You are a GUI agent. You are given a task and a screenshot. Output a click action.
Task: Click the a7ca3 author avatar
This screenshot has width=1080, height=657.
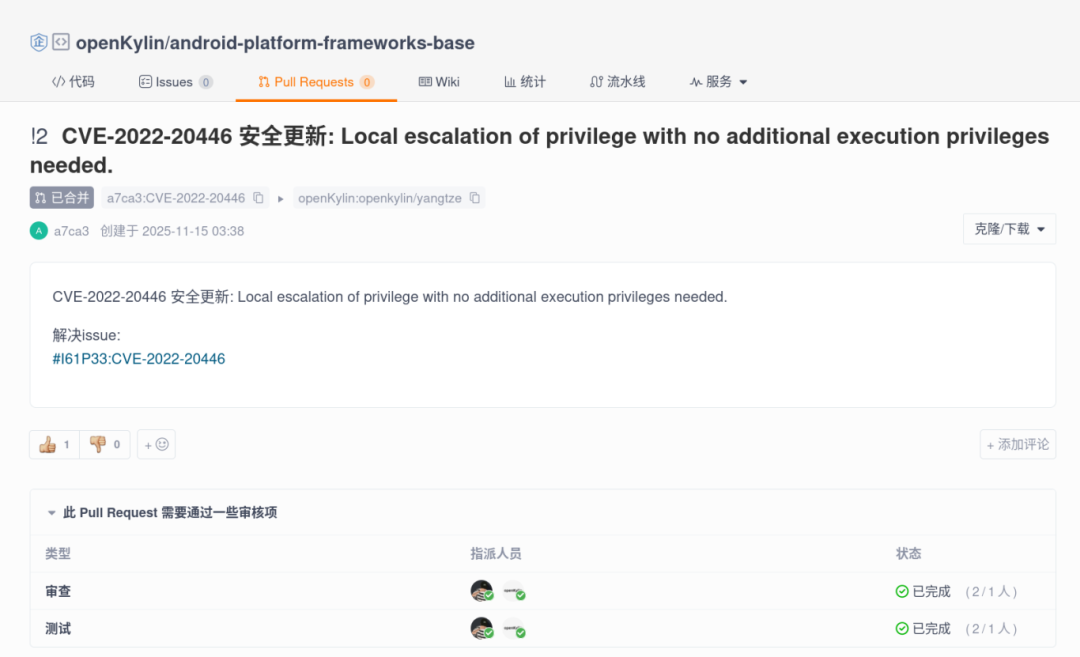[x=39, y=231]
